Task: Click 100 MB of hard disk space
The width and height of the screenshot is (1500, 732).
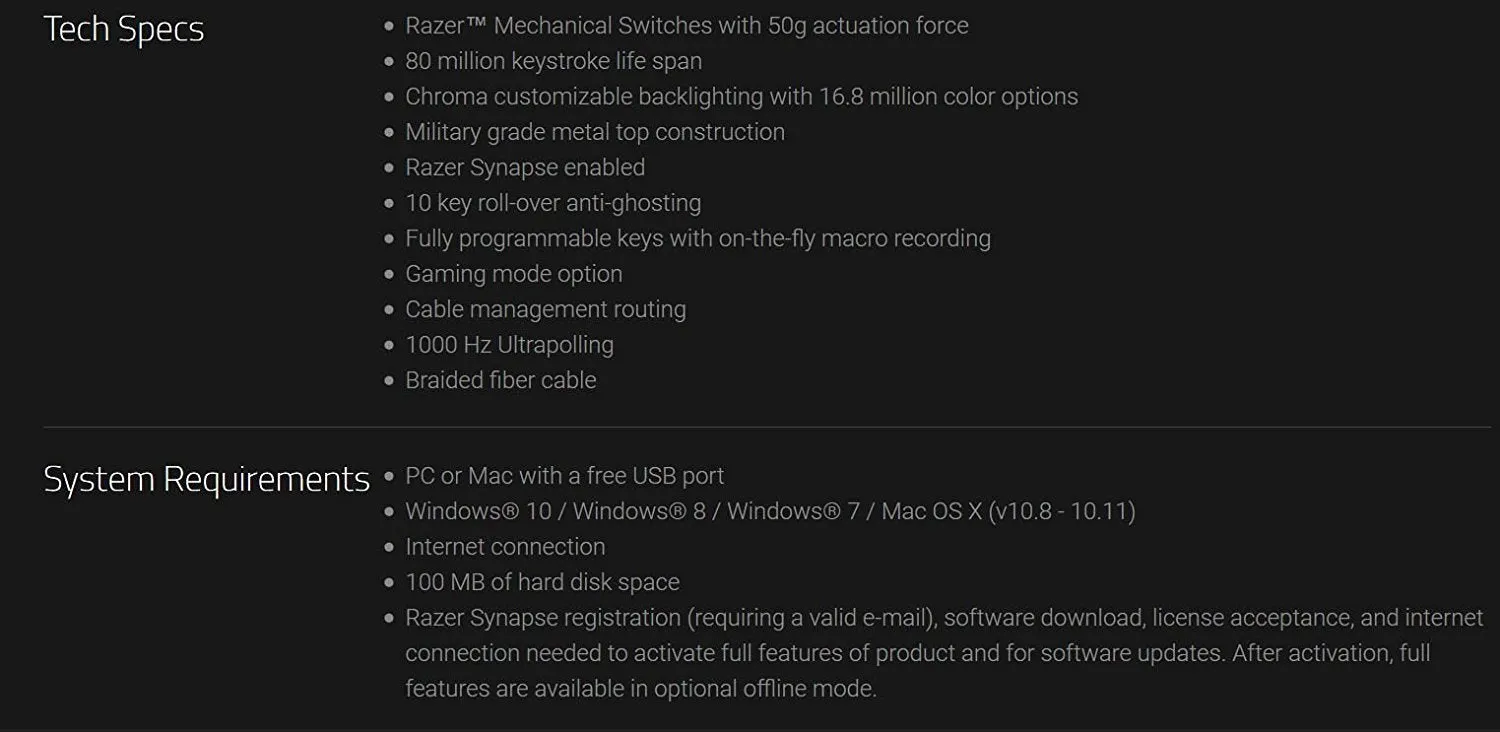Action: click(x=542, y=582)
